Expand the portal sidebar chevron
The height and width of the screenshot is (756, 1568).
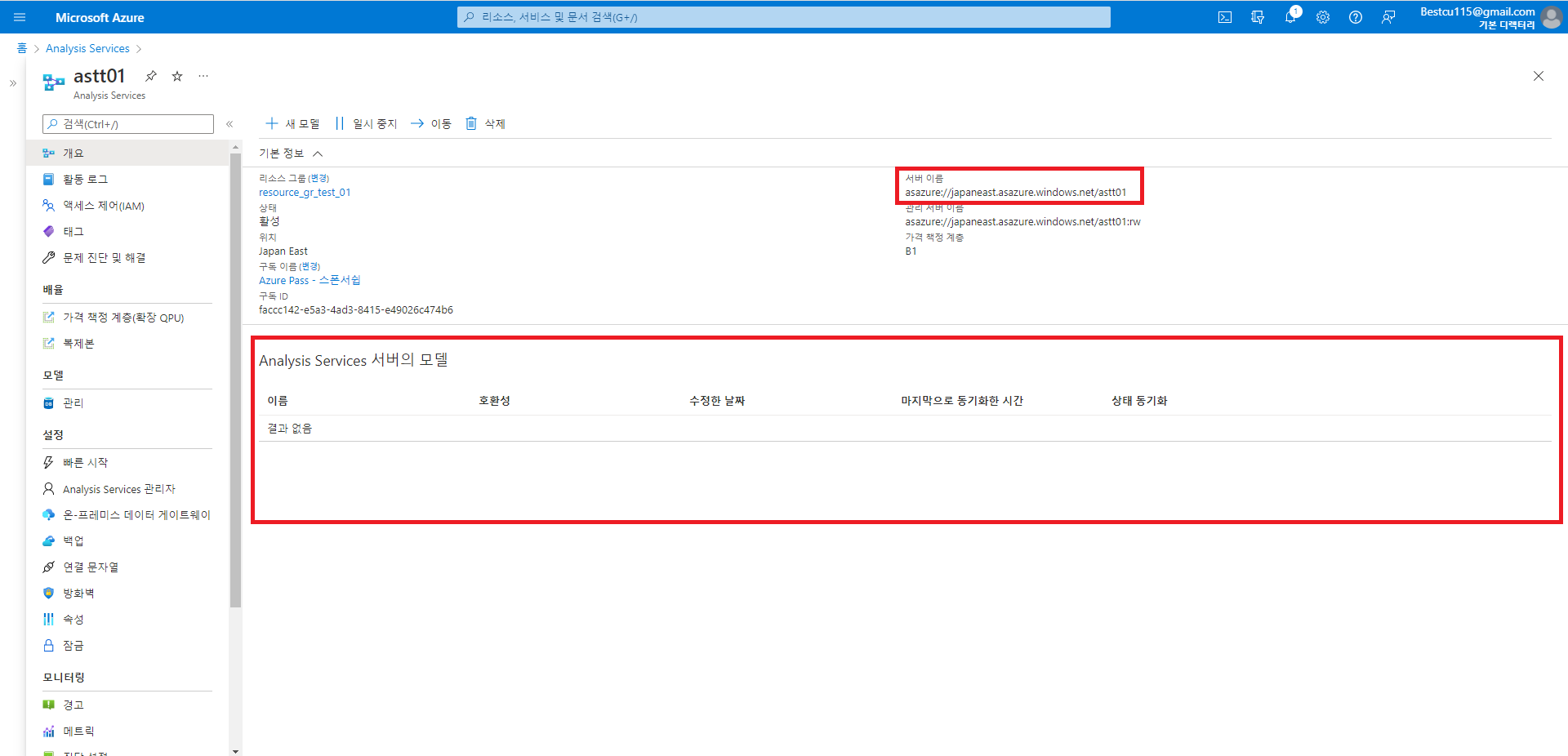12,83
